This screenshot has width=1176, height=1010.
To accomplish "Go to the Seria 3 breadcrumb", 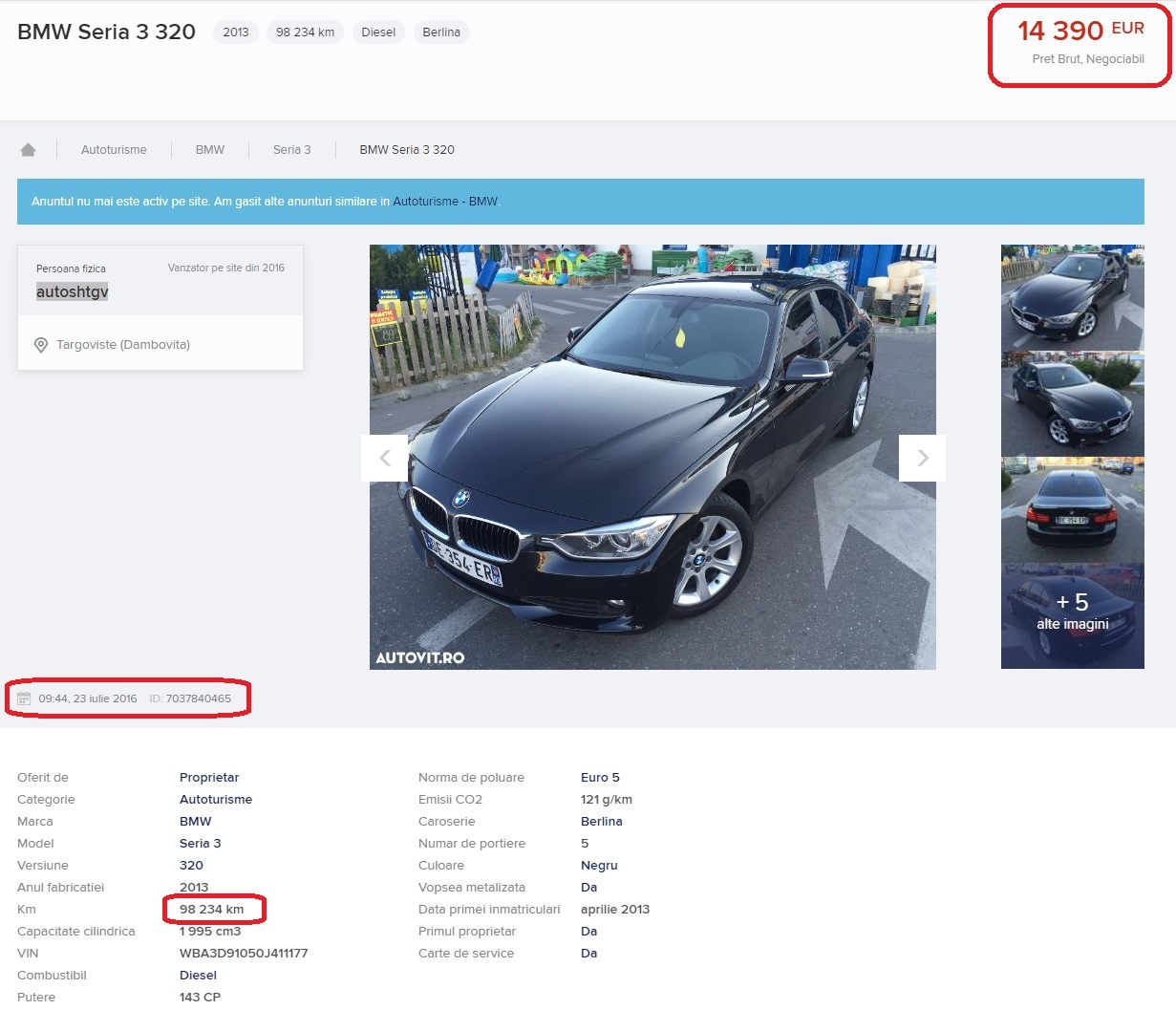I will click(x=291, y=150).
